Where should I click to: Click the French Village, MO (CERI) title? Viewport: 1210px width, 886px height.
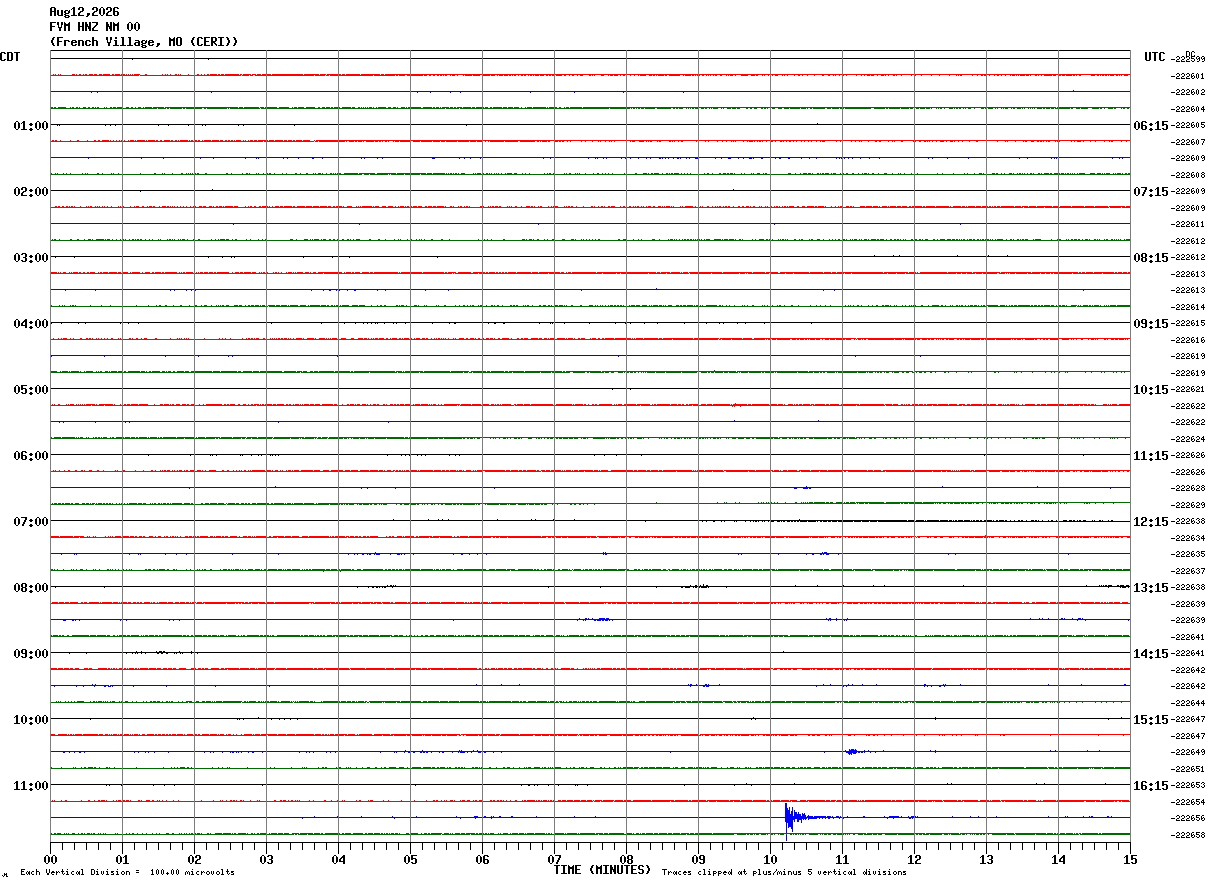[144, 42]
